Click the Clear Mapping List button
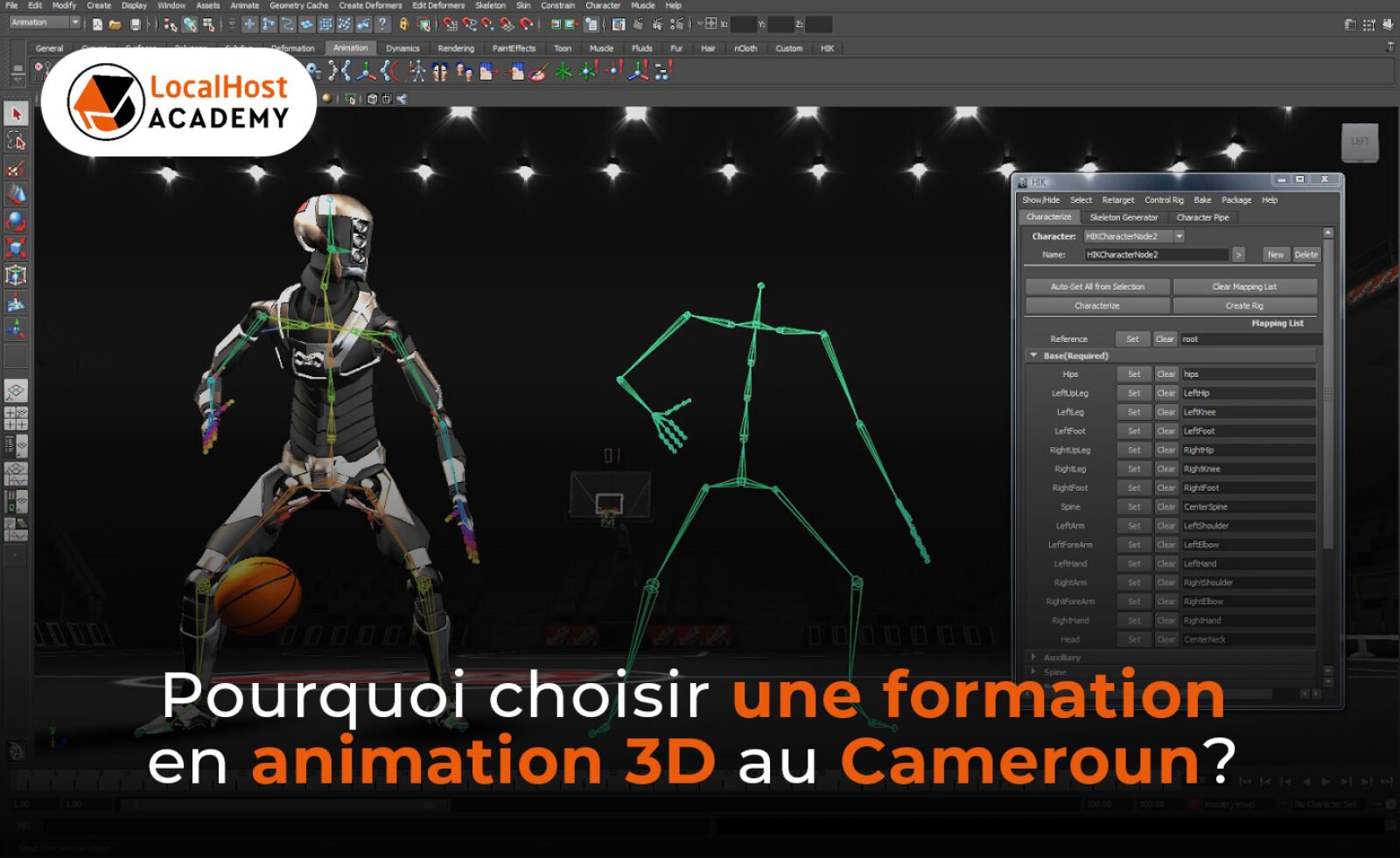The height and width of the screenshot is (858, 1400). [1244, 287]
